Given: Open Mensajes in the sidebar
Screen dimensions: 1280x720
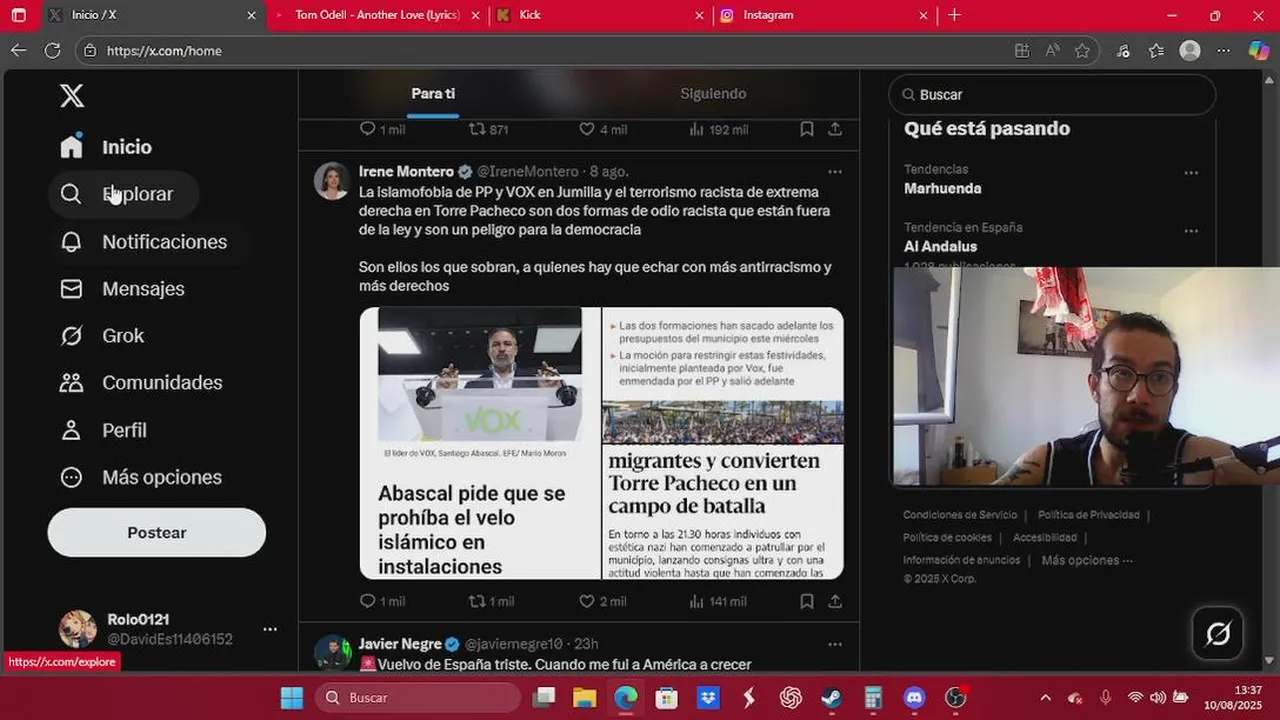Looking at the screenshot, I should tap(123, 289).
